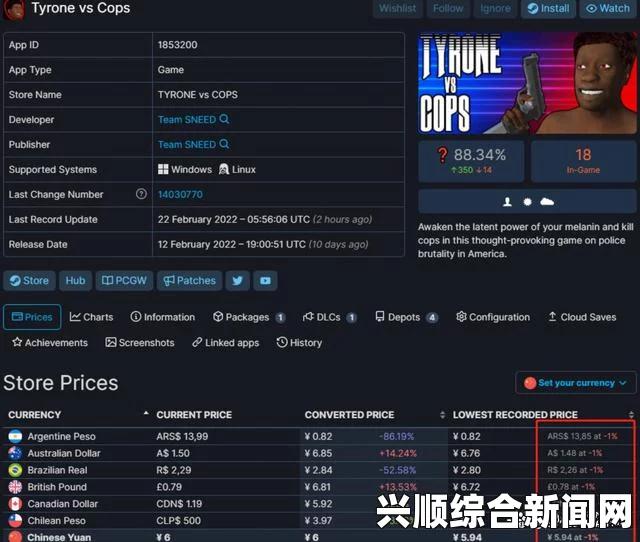Add game to Wishlist

(x=398, y=8)
